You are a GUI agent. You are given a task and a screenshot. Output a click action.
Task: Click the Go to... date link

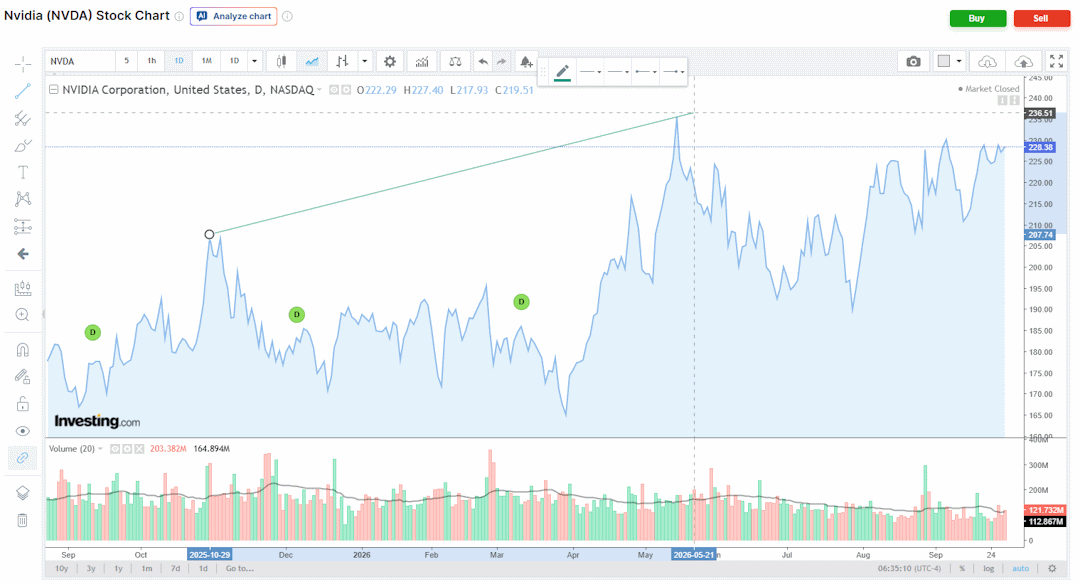tap(240, 568)
